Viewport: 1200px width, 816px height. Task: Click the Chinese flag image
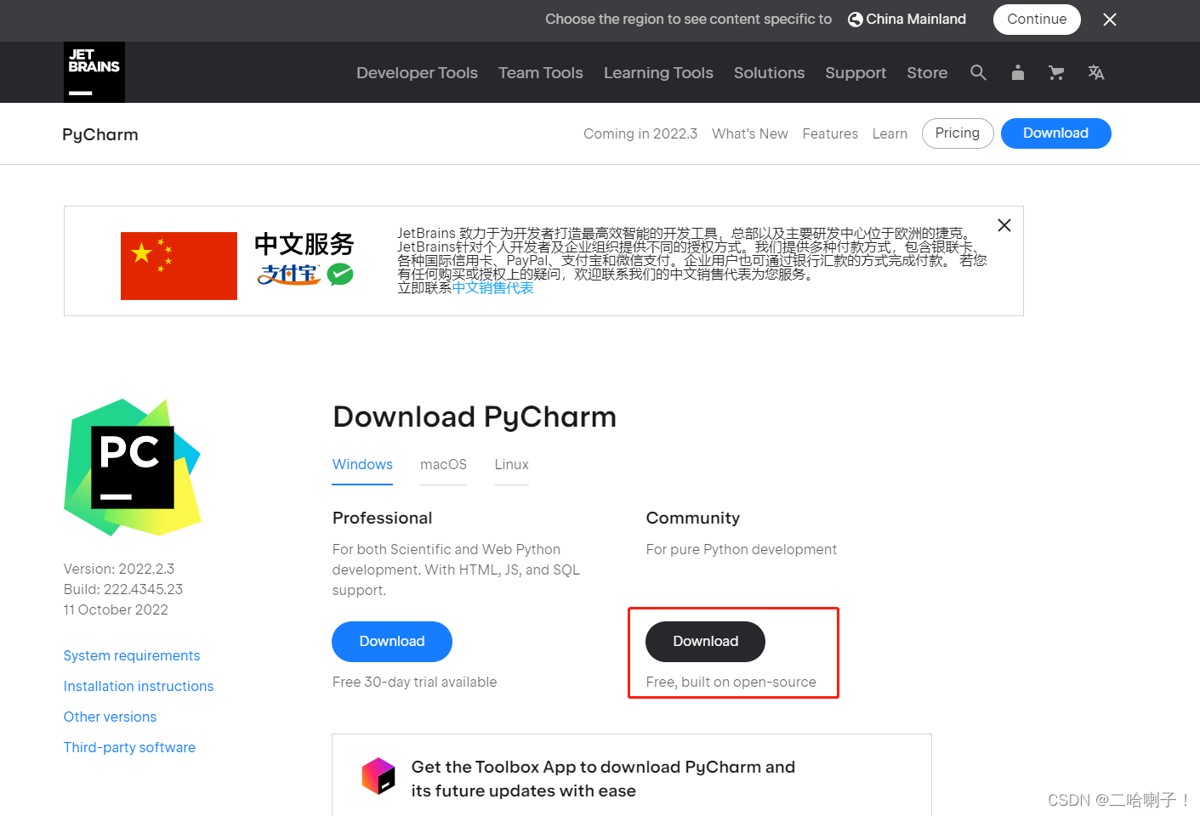(179, 266)
